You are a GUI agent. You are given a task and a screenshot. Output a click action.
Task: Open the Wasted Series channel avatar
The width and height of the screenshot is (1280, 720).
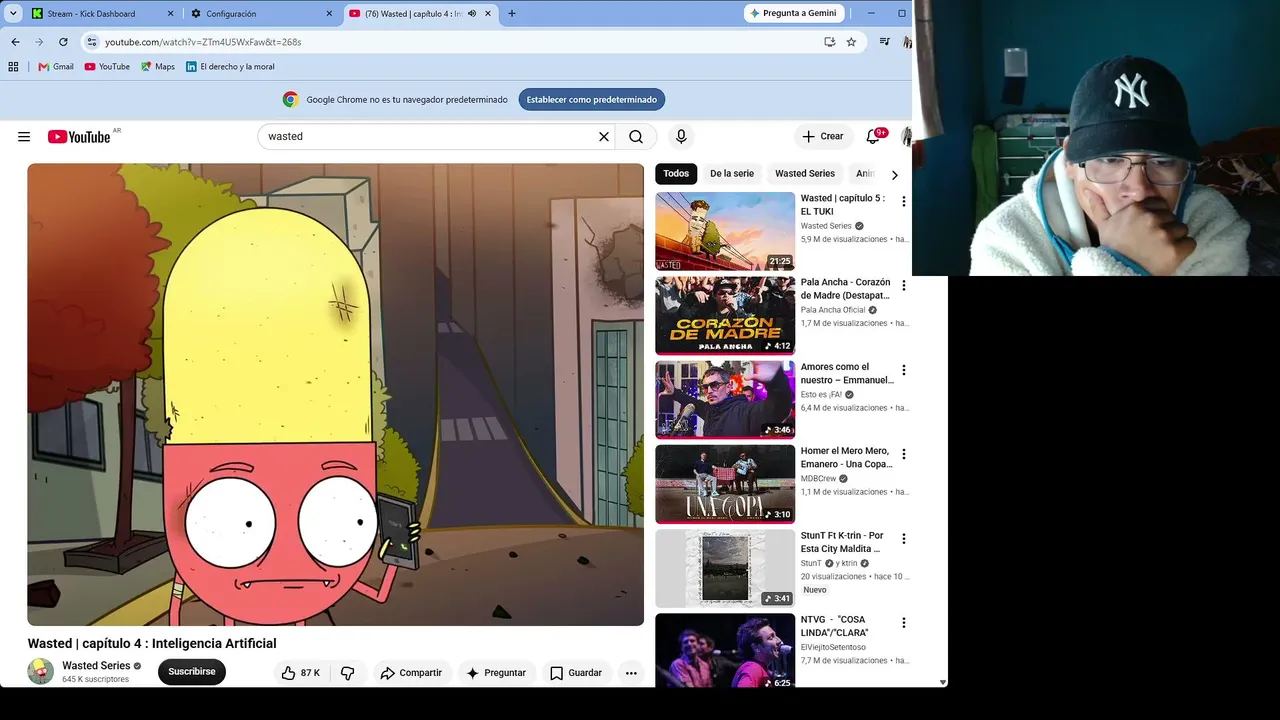click(41, 672)
